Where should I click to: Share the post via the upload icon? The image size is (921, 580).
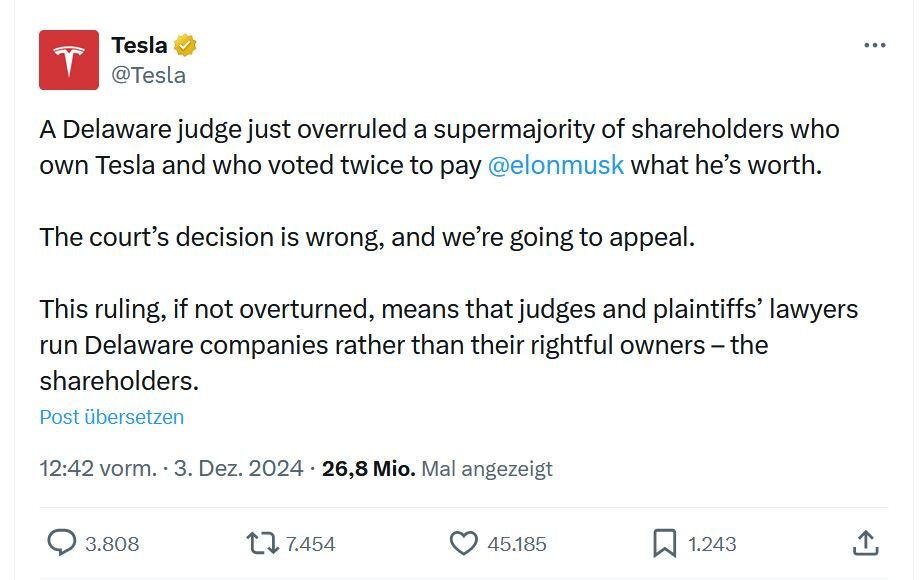[868, 544]
